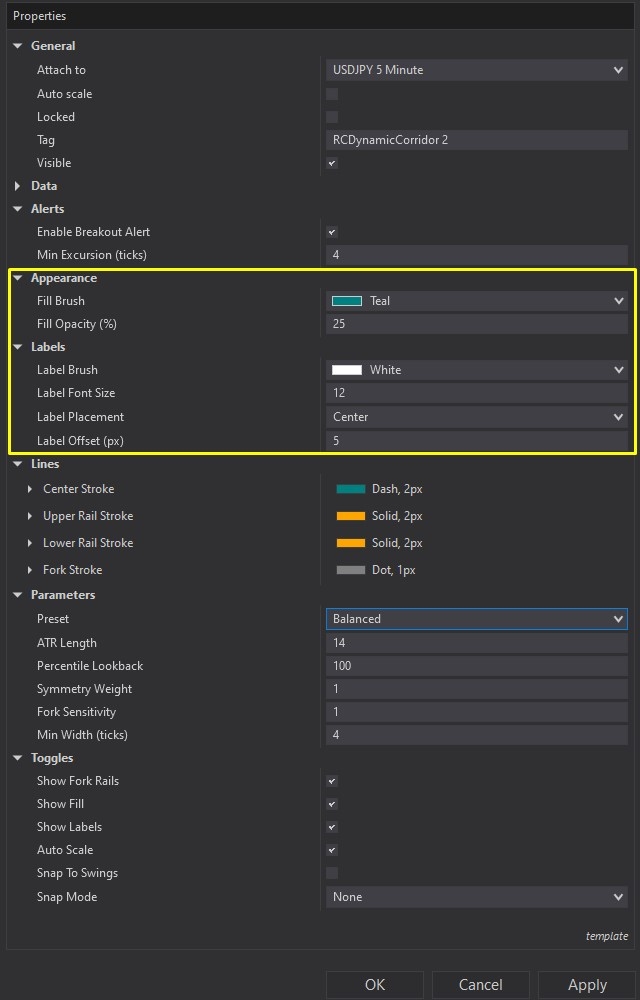
Task: Uncheck the Visible checkbox
Action: coord(331,163)
